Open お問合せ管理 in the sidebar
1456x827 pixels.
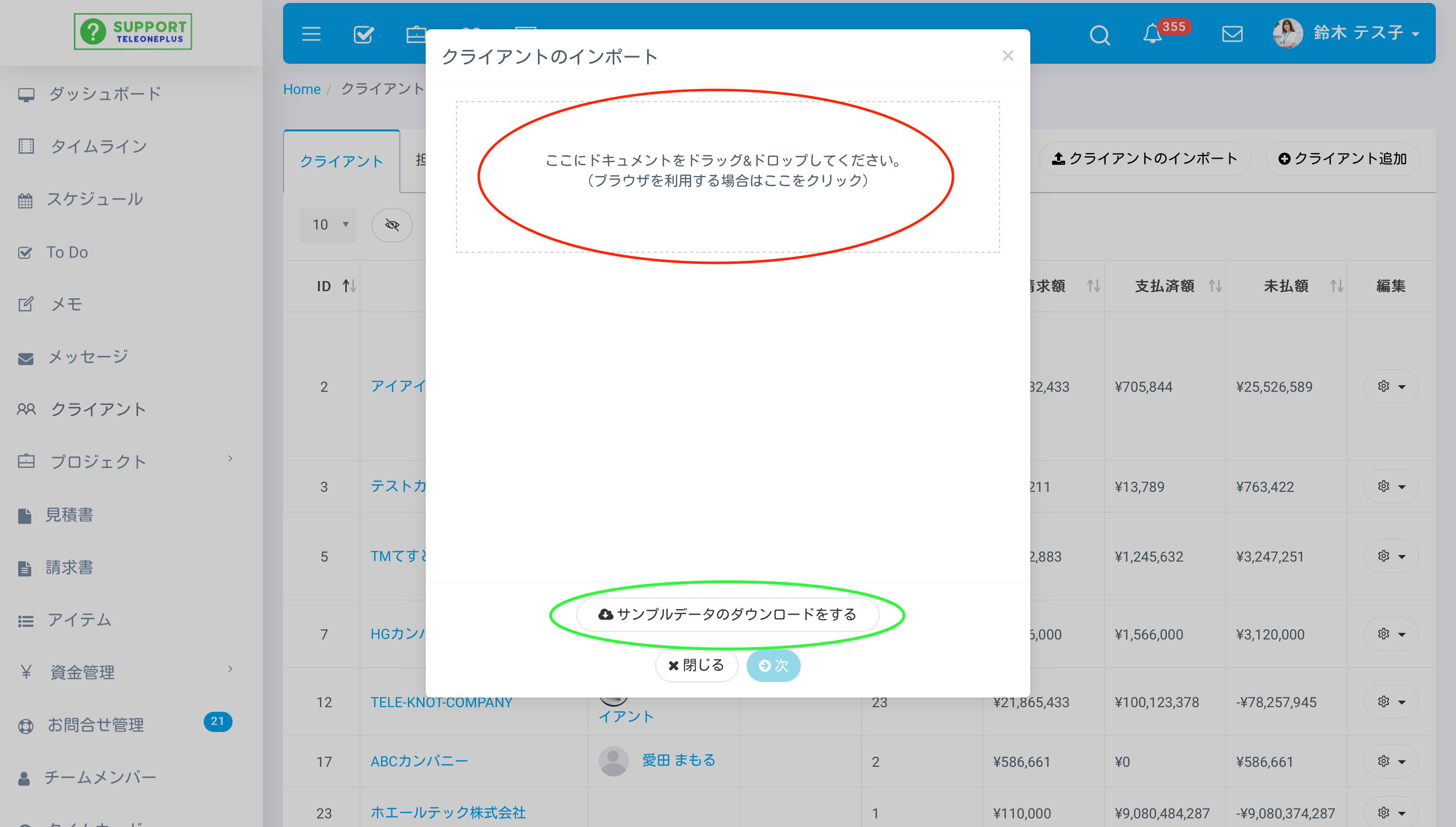(x=96, y=724)
